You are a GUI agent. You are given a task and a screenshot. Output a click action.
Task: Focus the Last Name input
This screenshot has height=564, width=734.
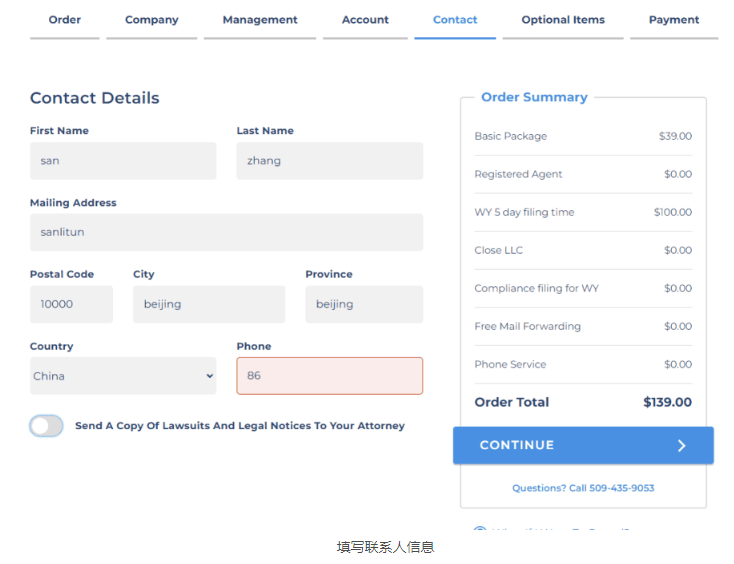329,161
